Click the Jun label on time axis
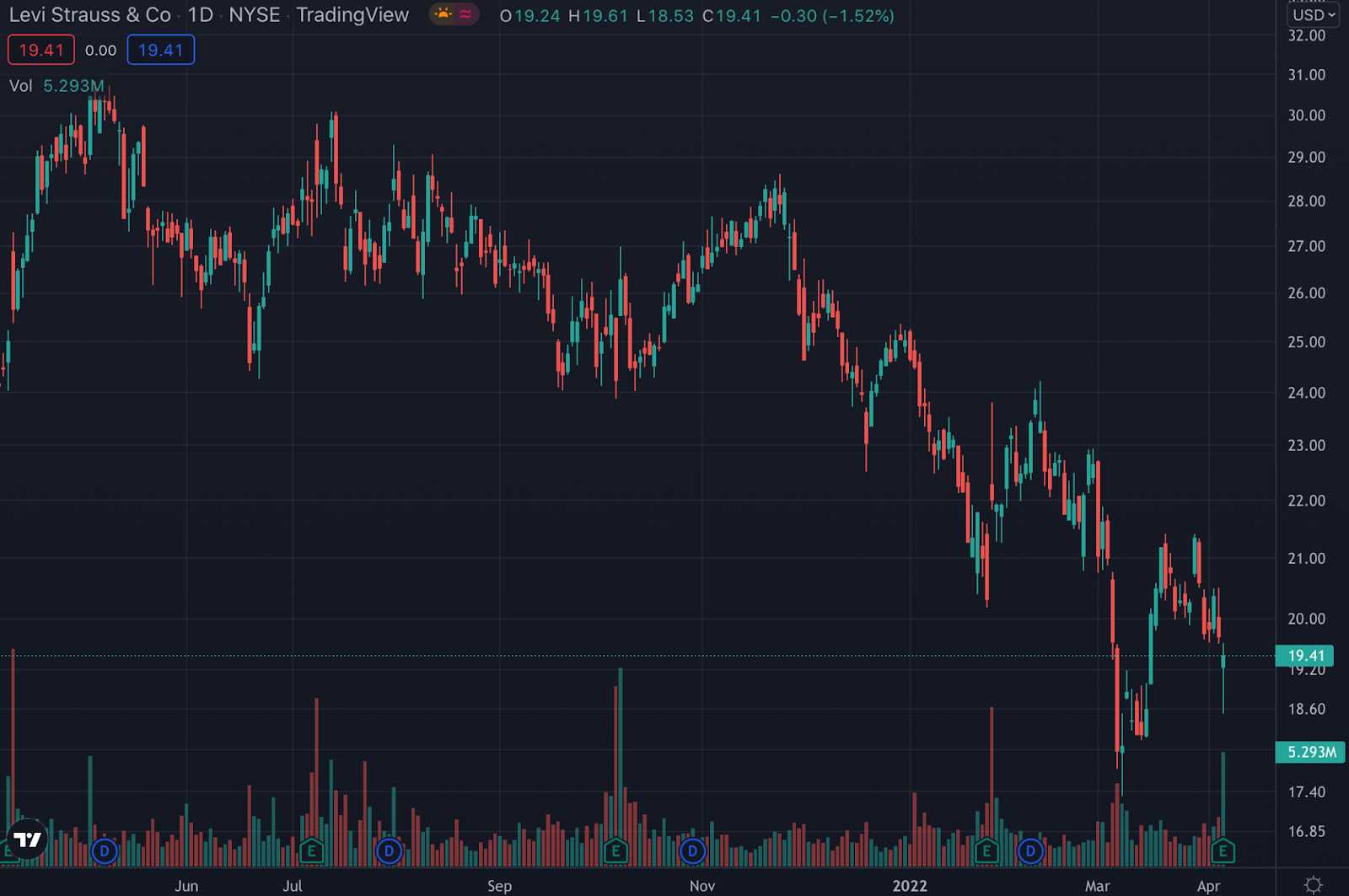Viewport: 1349px width, 896px height. click(186, 886)
